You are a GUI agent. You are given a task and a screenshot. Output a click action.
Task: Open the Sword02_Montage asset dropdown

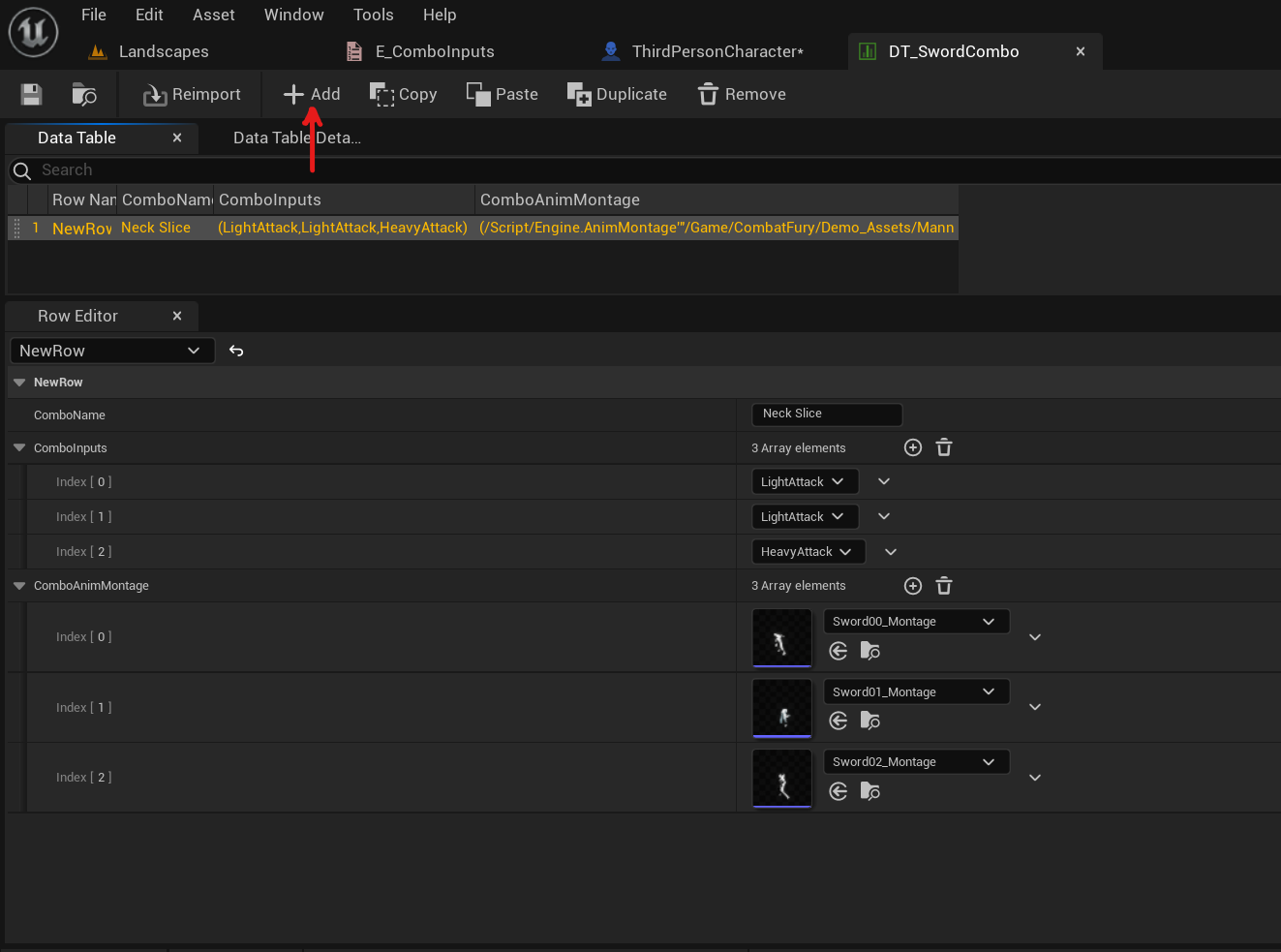coord(915,761)
